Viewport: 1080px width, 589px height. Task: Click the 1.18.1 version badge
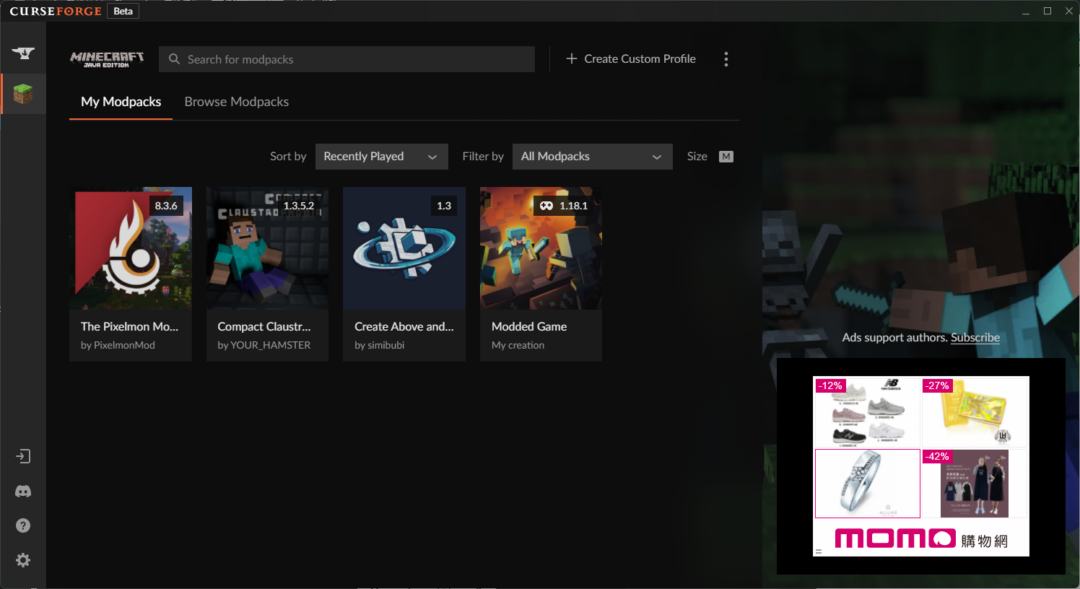pos(563,205)
